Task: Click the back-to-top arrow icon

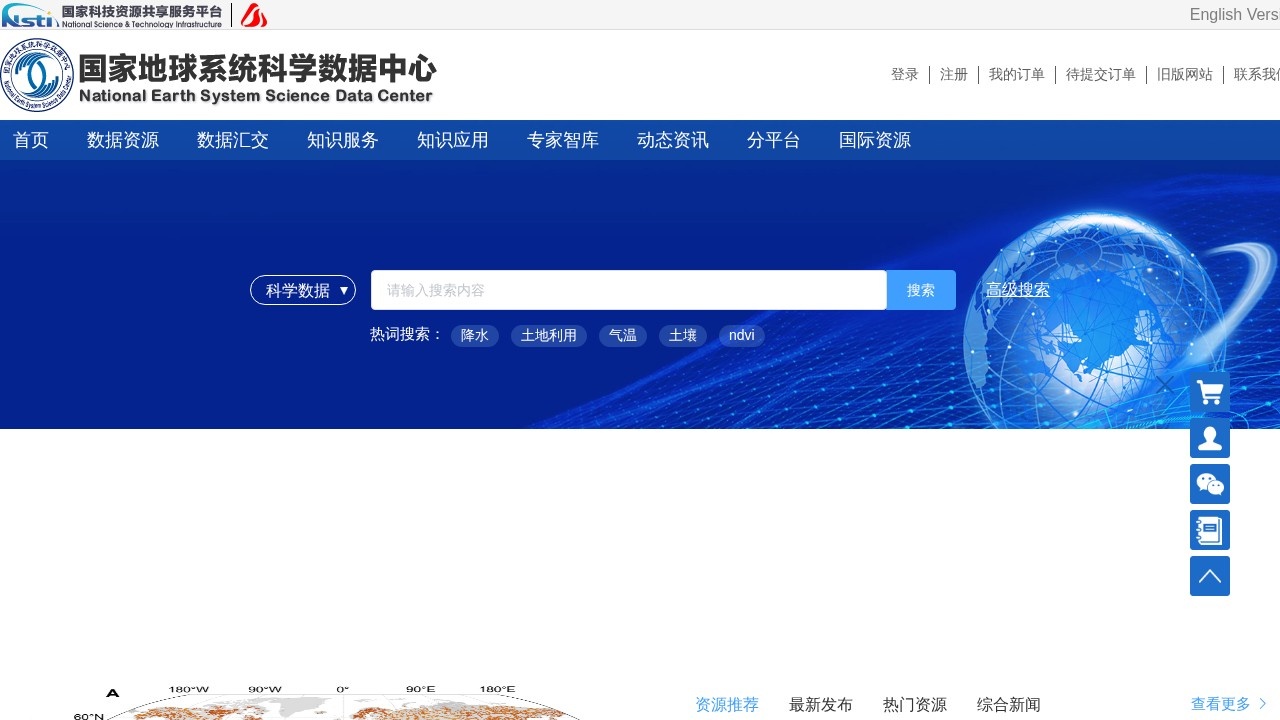Action: (x=1210, y=576)
